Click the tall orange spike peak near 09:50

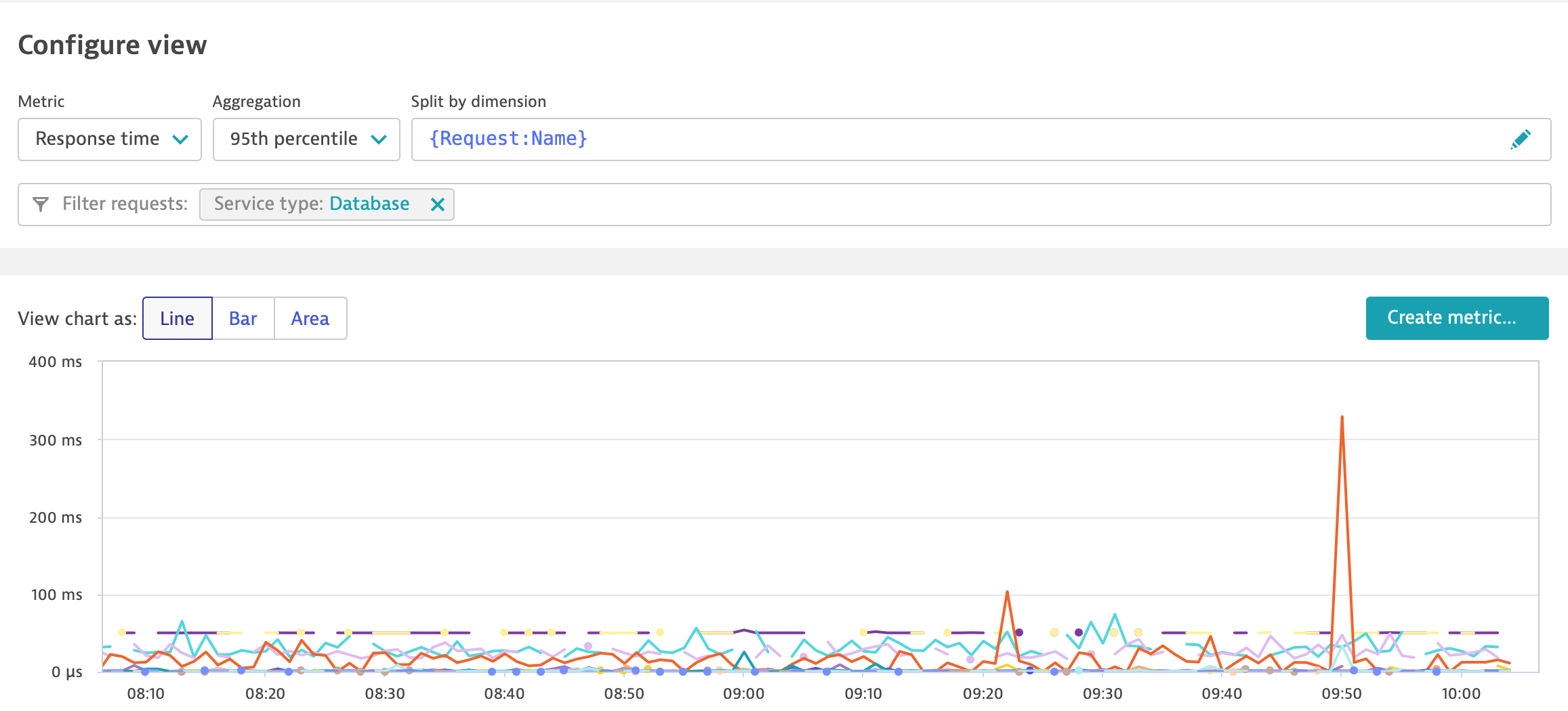(x=1342, y=417)
